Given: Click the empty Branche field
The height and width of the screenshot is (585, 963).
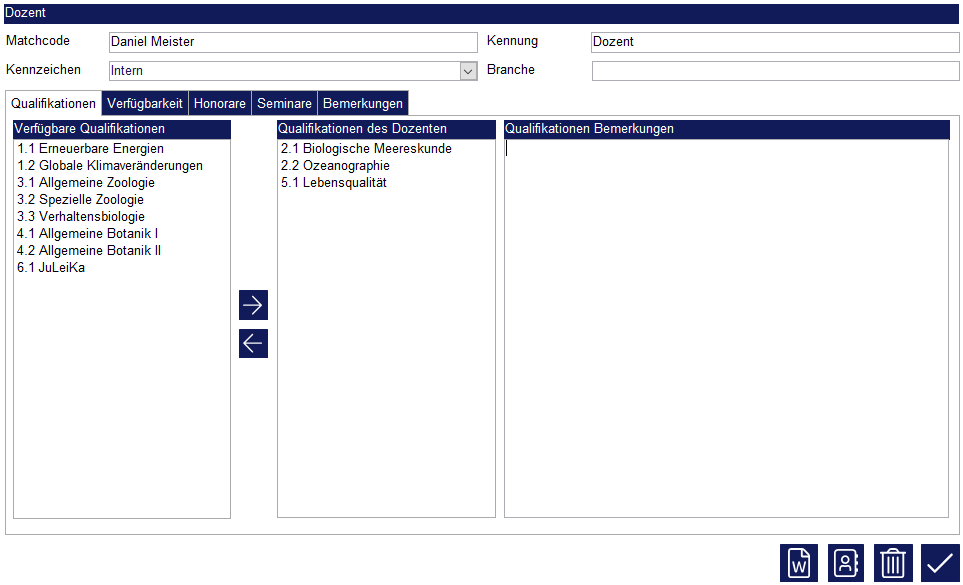Looking at the screenshot, I should [x=775, y=71].
